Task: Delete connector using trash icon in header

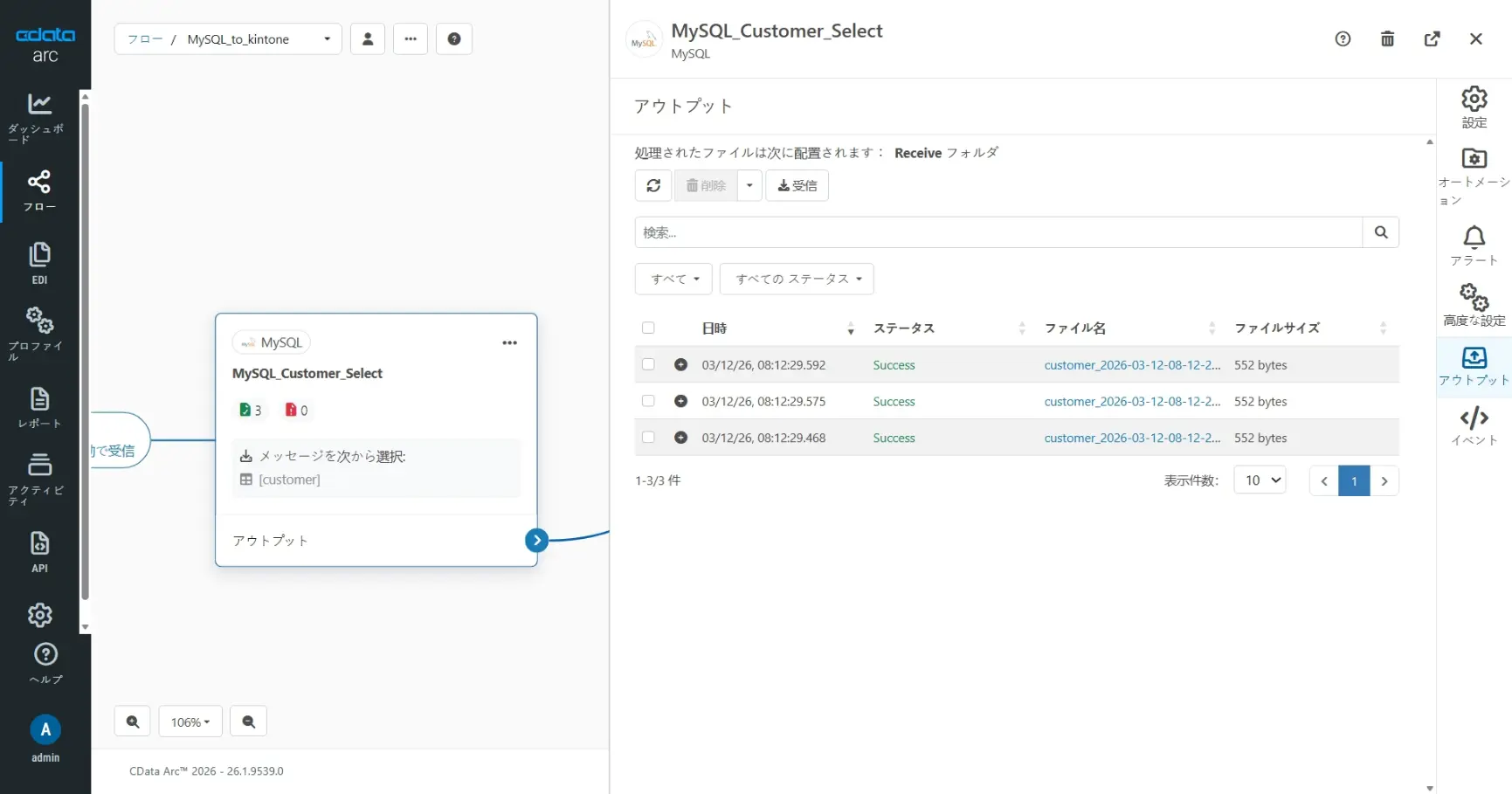Action: pyautogui.click(x=1387, y=38)
